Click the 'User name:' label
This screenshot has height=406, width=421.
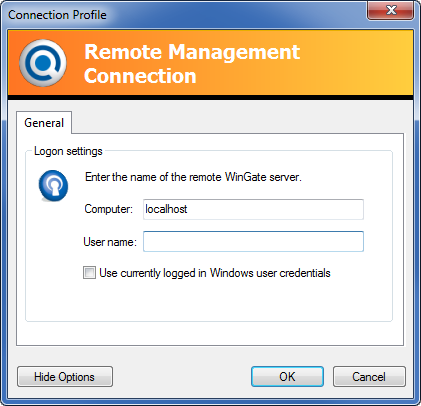coord(110,242)
